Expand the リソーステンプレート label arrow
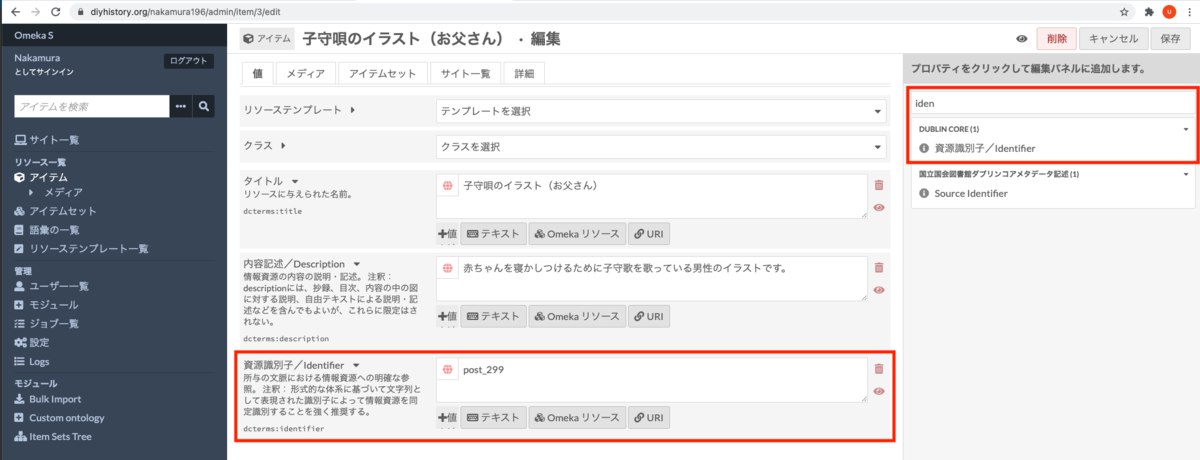The width and height of the screenshot is (1200, 460). click(352, 109)
